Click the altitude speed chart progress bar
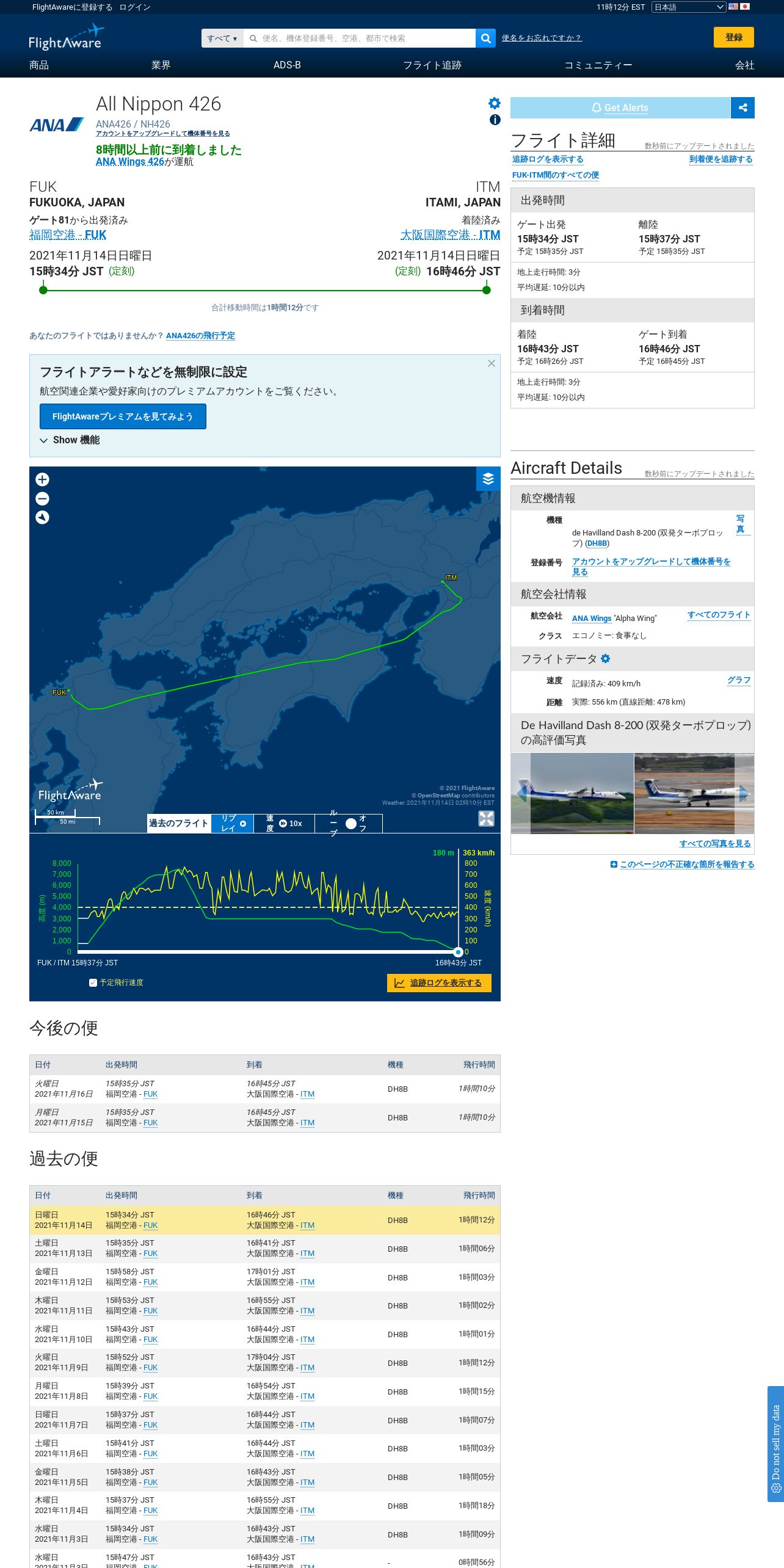 pos(267,952)
